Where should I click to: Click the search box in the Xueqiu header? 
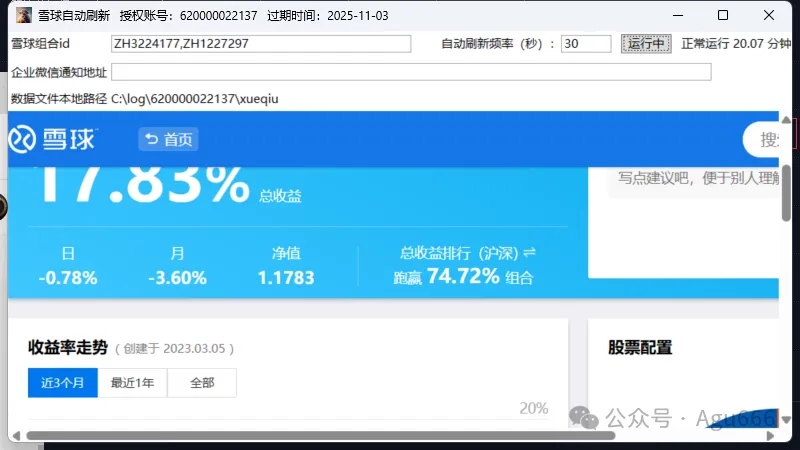(761, 139)
